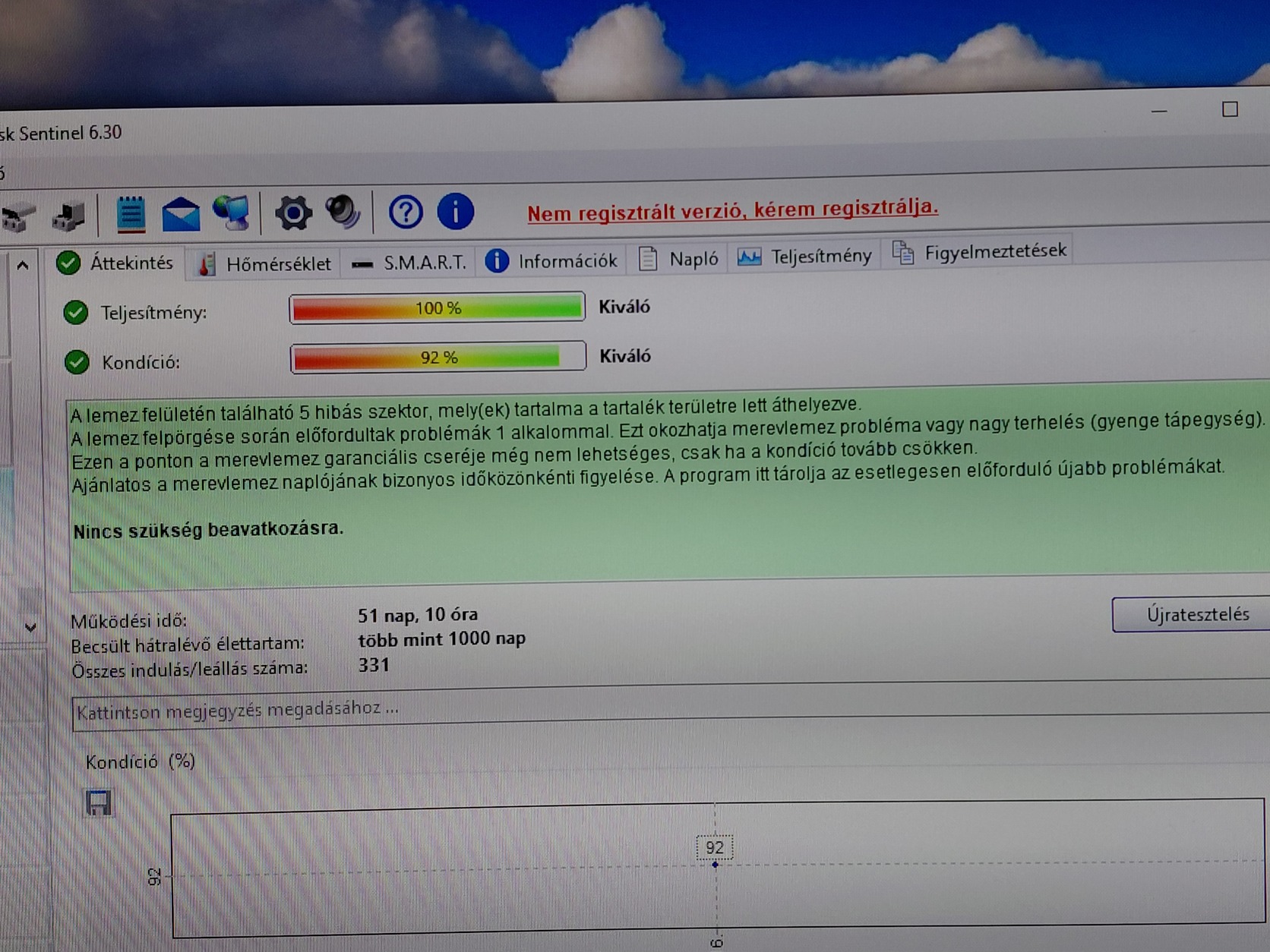This screenshot has height=952, width=1270.
Task: Click the Teljesítmény 100 % bar
Action: [x=438, y=307]
